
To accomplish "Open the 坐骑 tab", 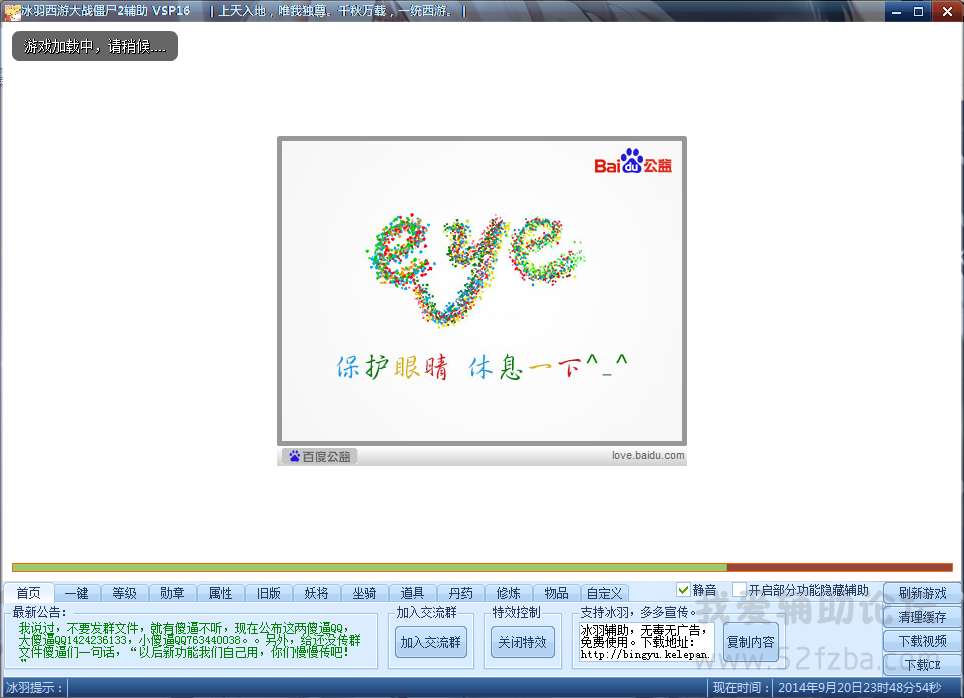I will pos(365,593).
